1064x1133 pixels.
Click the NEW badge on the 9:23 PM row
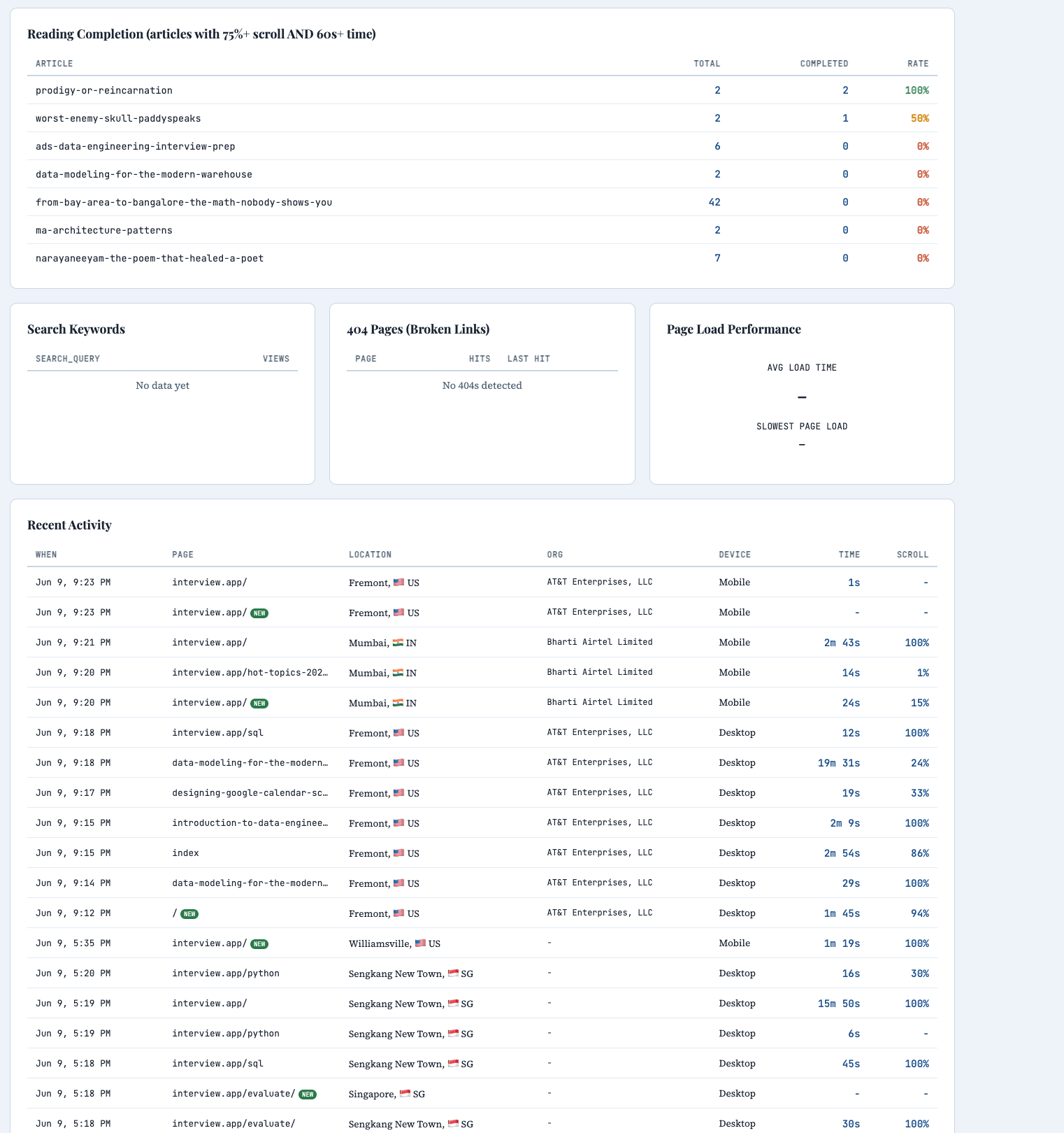pyautogui.click(x=259, y=613)
